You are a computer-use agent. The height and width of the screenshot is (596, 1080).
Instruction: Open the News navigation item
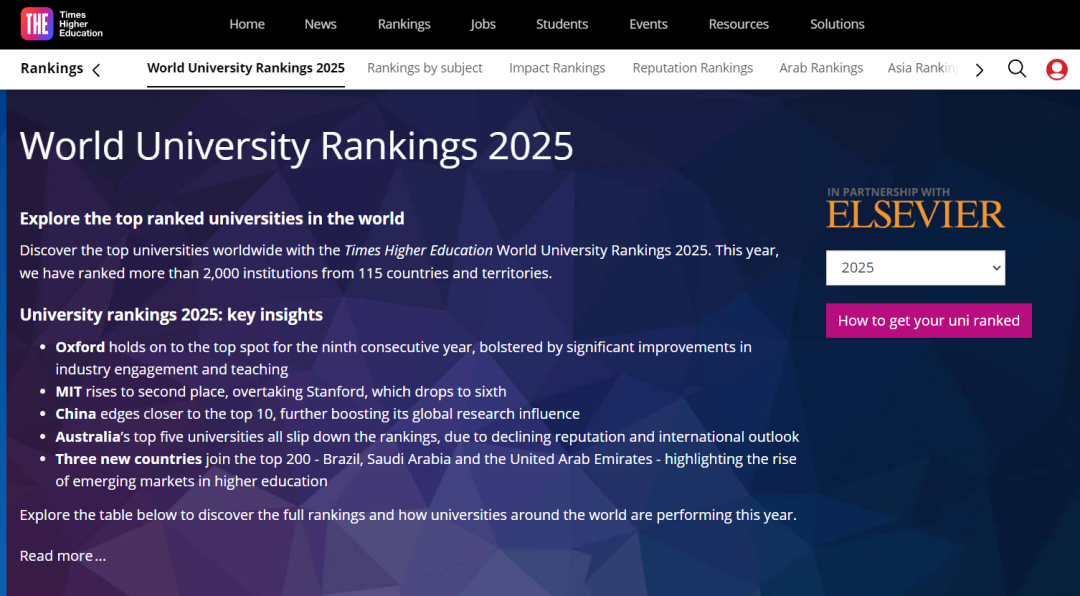coord(321,24)
